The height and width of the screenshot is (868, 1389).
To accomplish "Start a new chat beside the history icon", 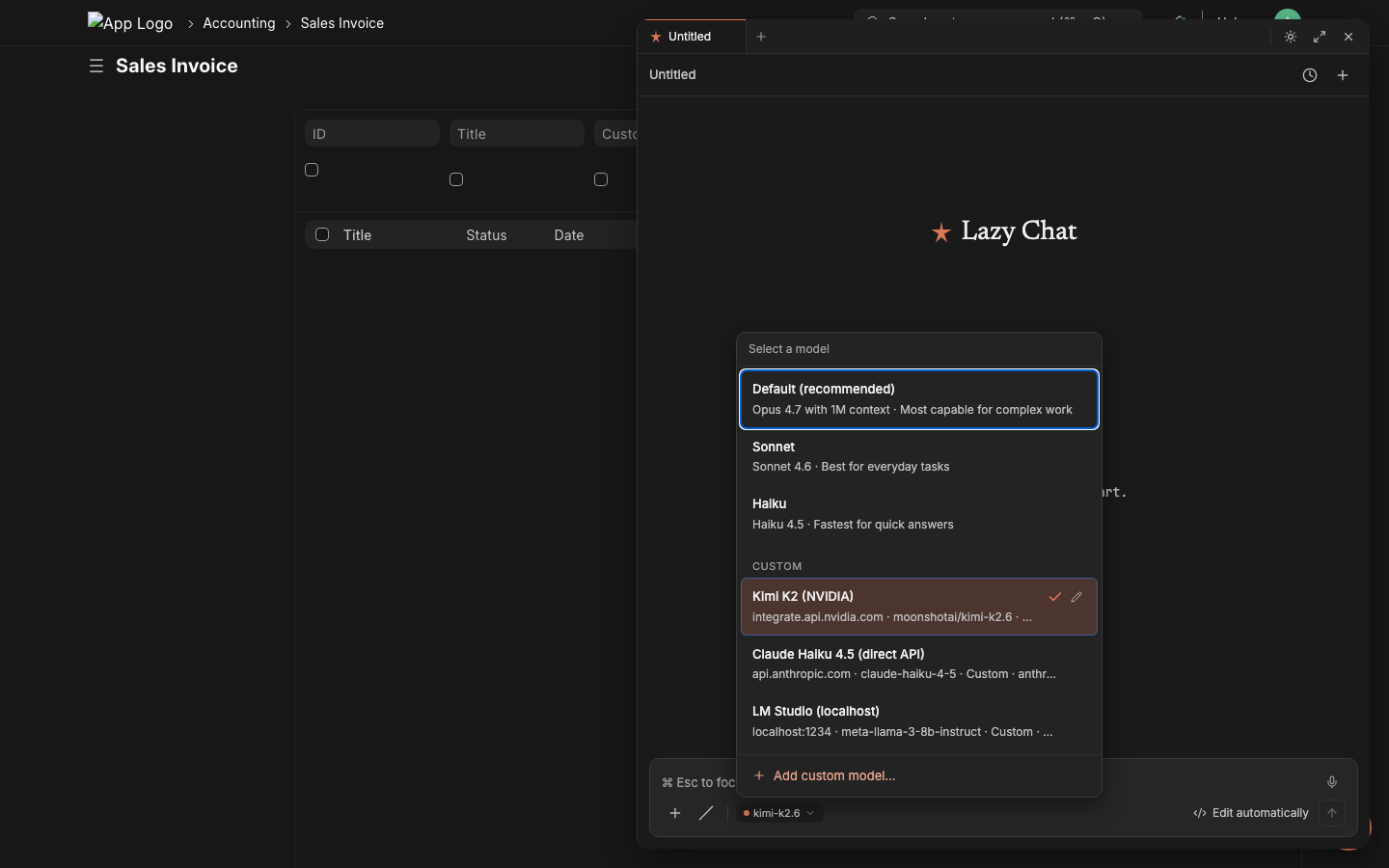I will (1343, 75).
